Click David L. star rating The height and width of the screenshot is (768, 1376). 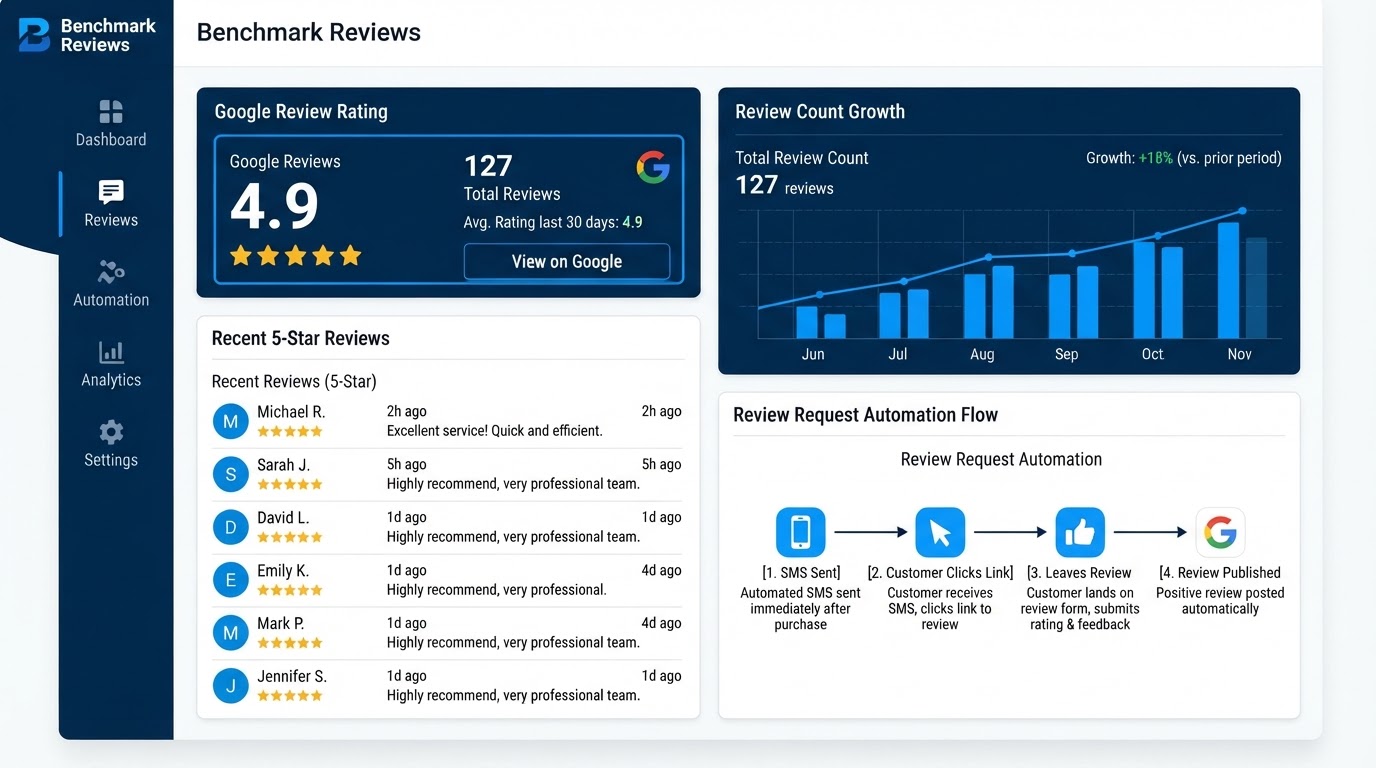pos(290,537)
